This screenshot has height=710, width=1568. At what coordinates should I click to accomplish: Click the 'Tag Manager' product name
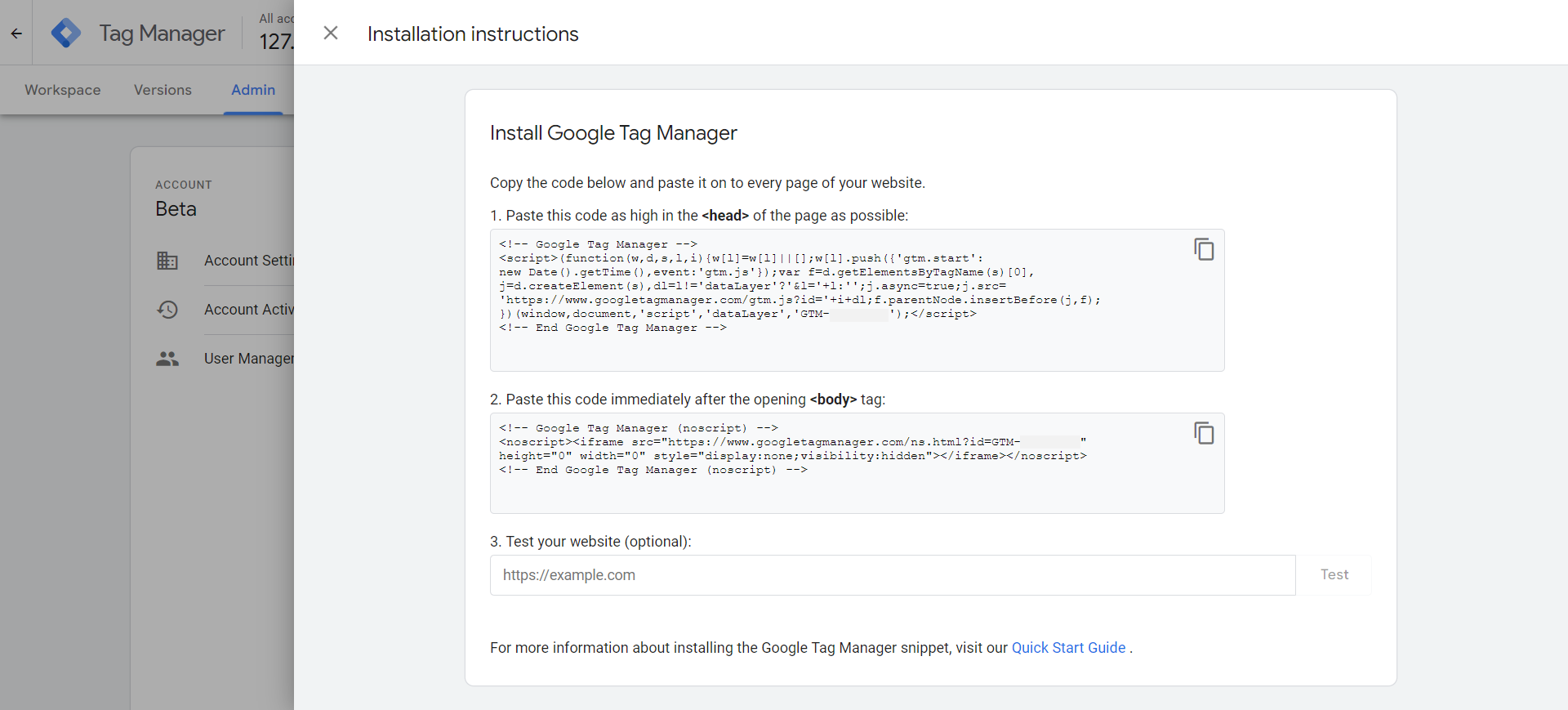click(x=162, y=33)
